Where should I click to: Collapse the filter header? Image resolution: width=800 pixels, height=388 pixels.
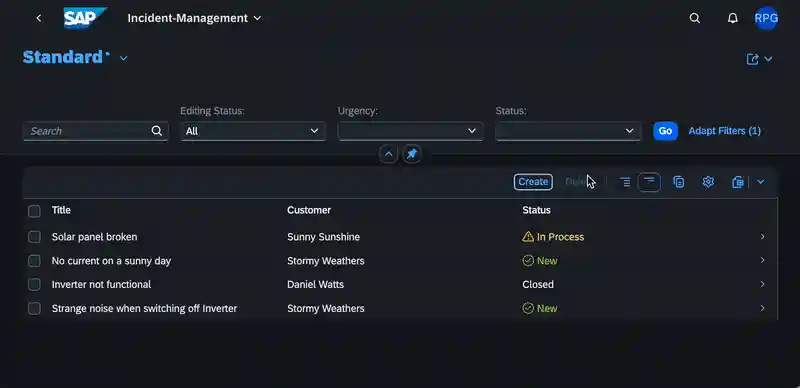click(388, 154)
